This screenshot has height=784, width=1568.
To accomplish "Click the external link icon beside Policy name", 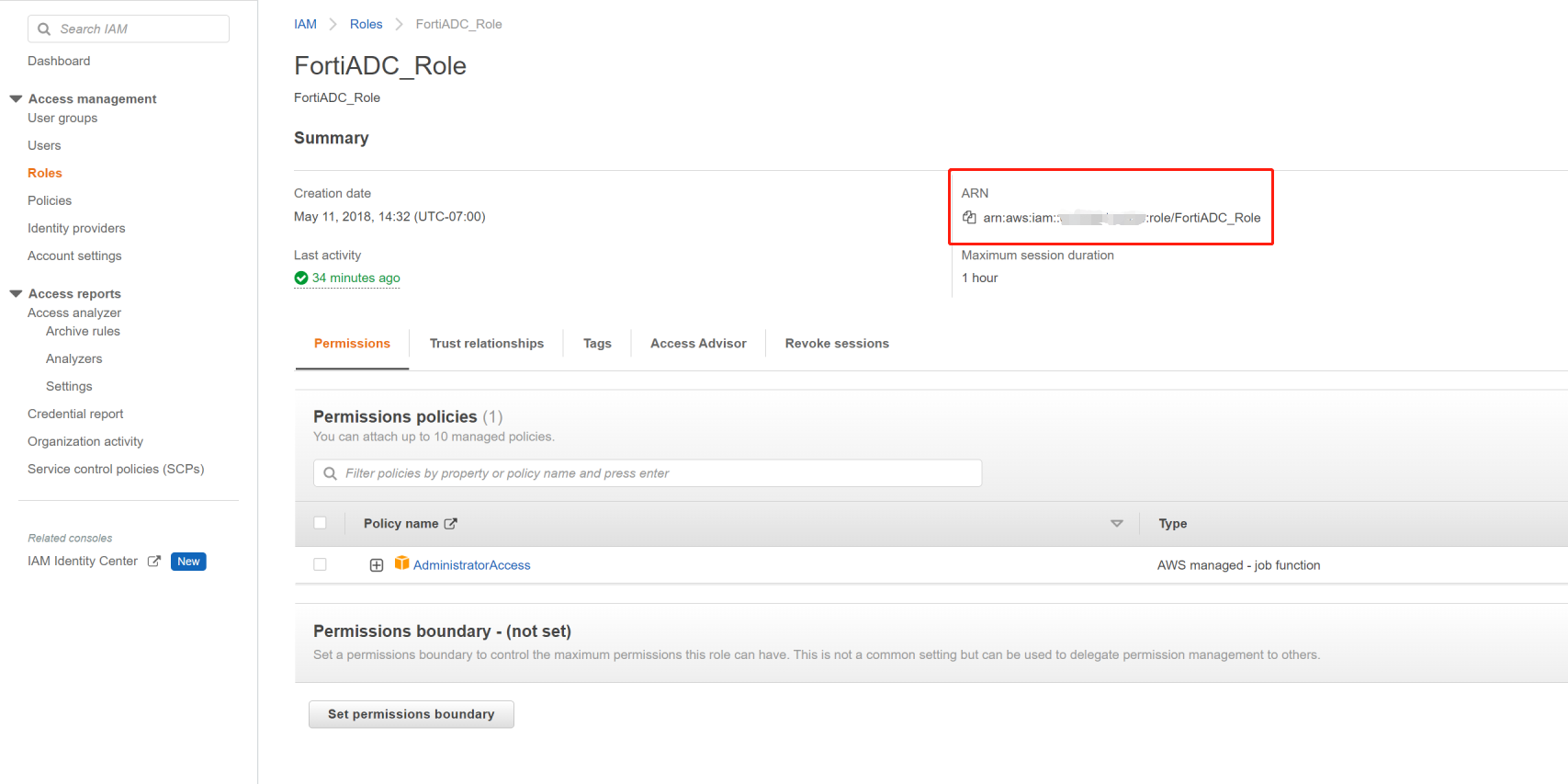I will [x=451, y=524].
